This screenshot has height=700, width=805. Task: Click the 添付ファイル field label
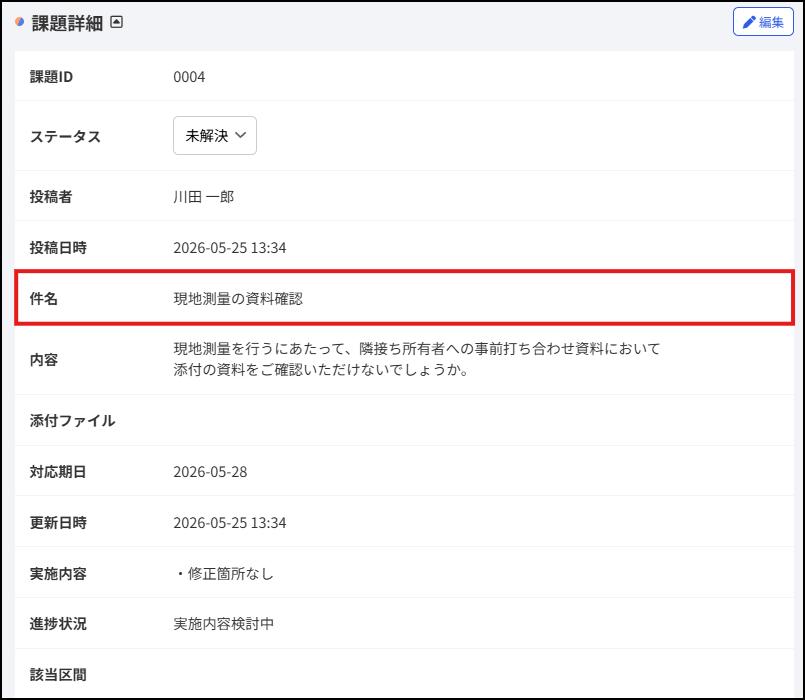click(72, 421)
